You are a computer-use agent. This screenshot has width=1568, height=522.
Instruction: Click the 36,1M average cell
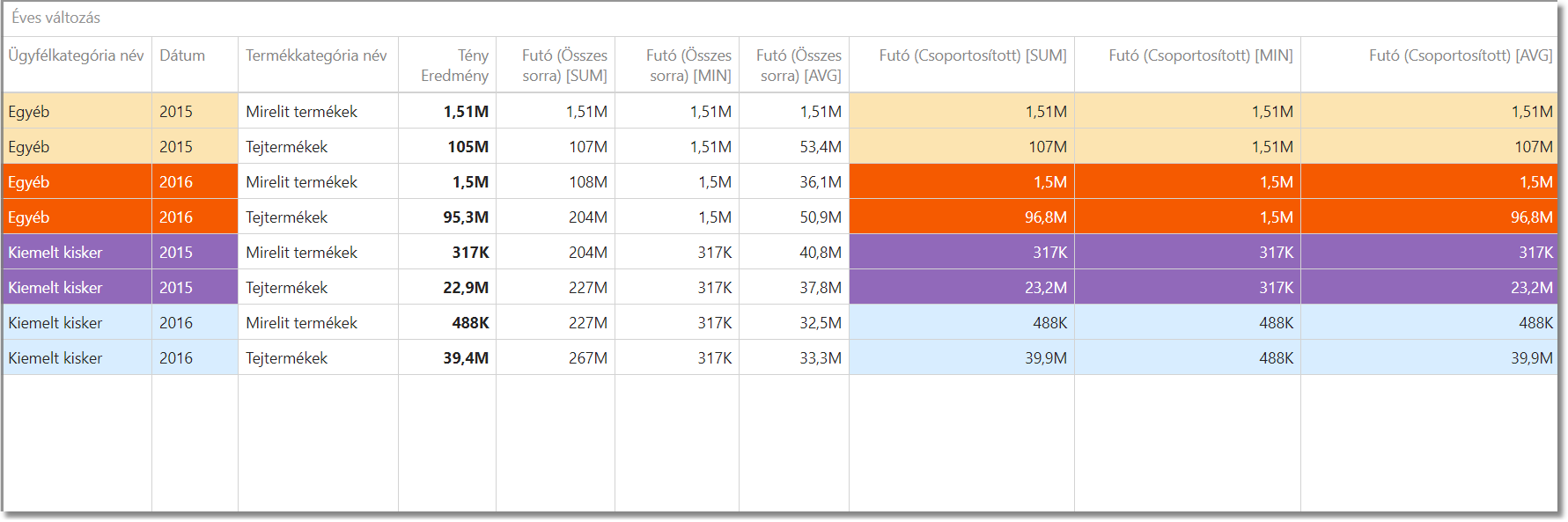point(820,182)
